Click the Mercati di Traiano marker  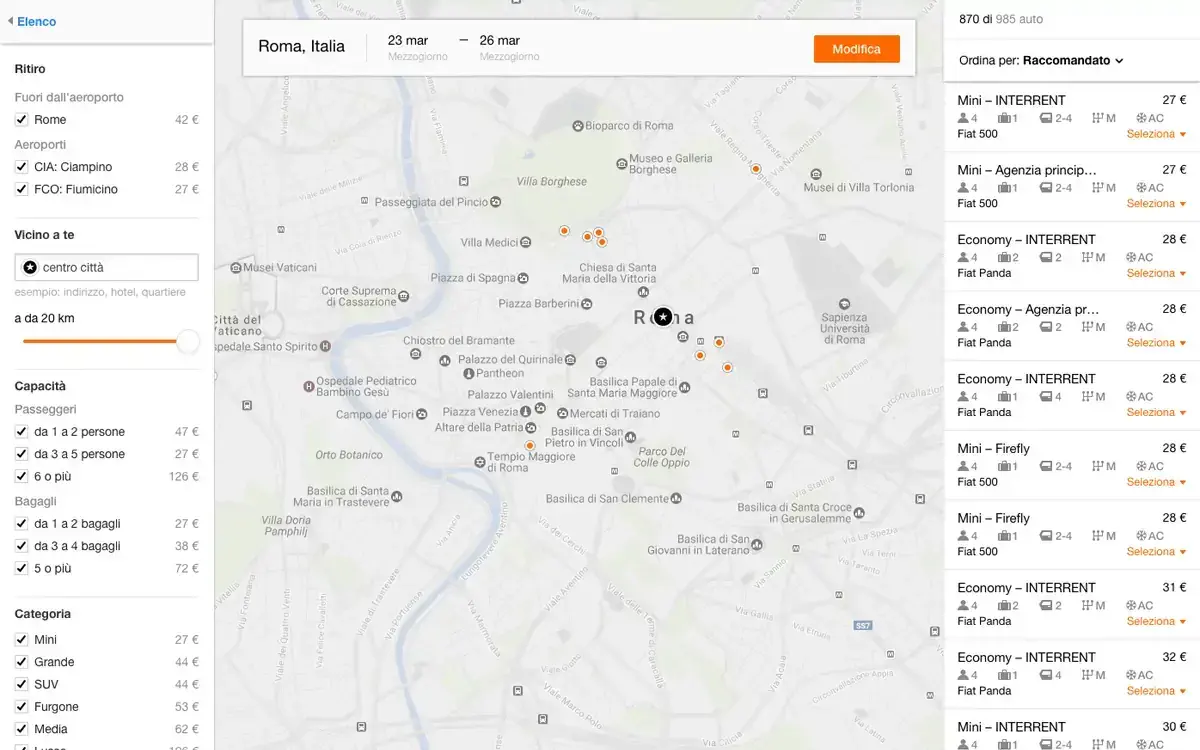pos(562,413)
